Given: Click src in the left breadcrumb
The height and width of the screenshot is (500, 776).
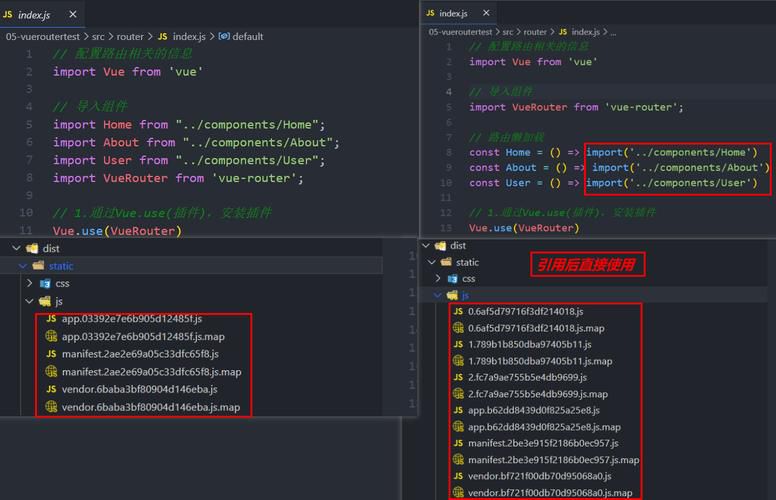Looking at the screenshot, I should tap(98, 37).
